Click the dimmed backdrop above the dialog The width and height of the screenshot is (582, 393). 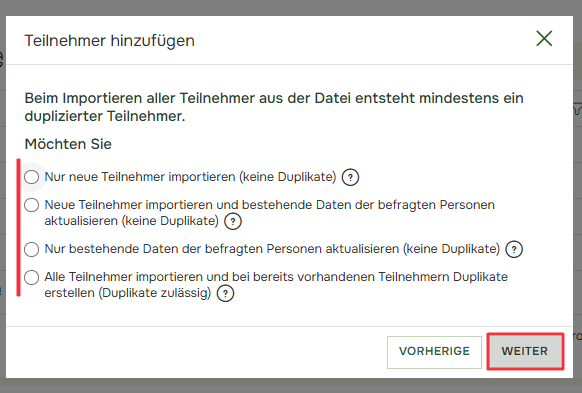291,7
